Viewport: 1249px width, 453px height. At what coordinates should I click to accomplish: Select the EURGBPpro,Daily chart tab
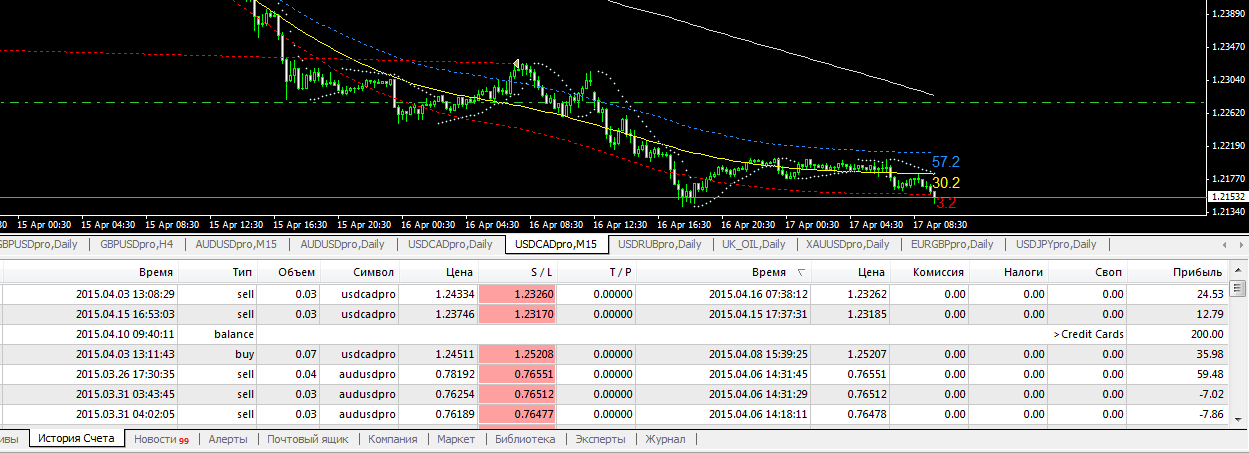pyautogui.click(x=953, y=244)
